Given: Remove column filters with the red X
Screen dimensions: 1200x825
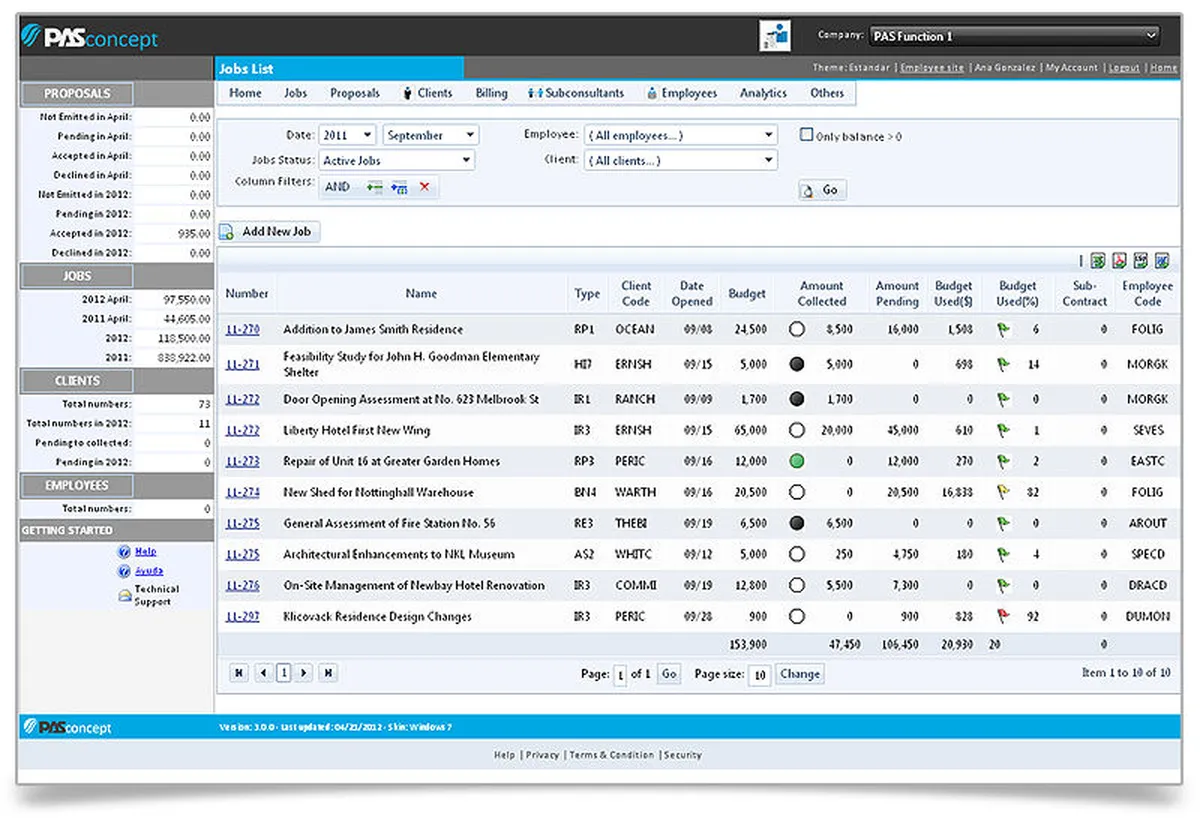Looking at the screenshot, I should pyautogui.click(x=424, y=187).
